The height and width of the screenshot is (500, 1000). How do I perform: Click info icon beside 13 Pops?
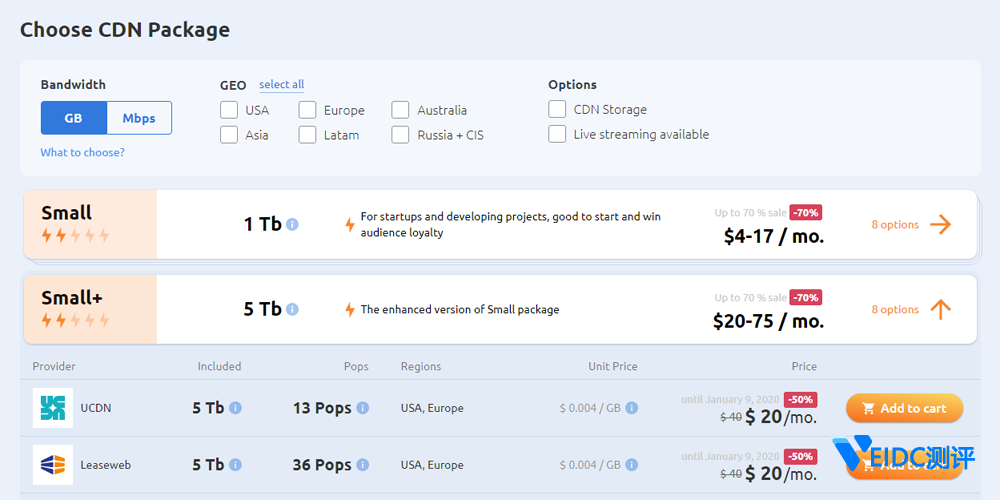[x=363, y=408]
